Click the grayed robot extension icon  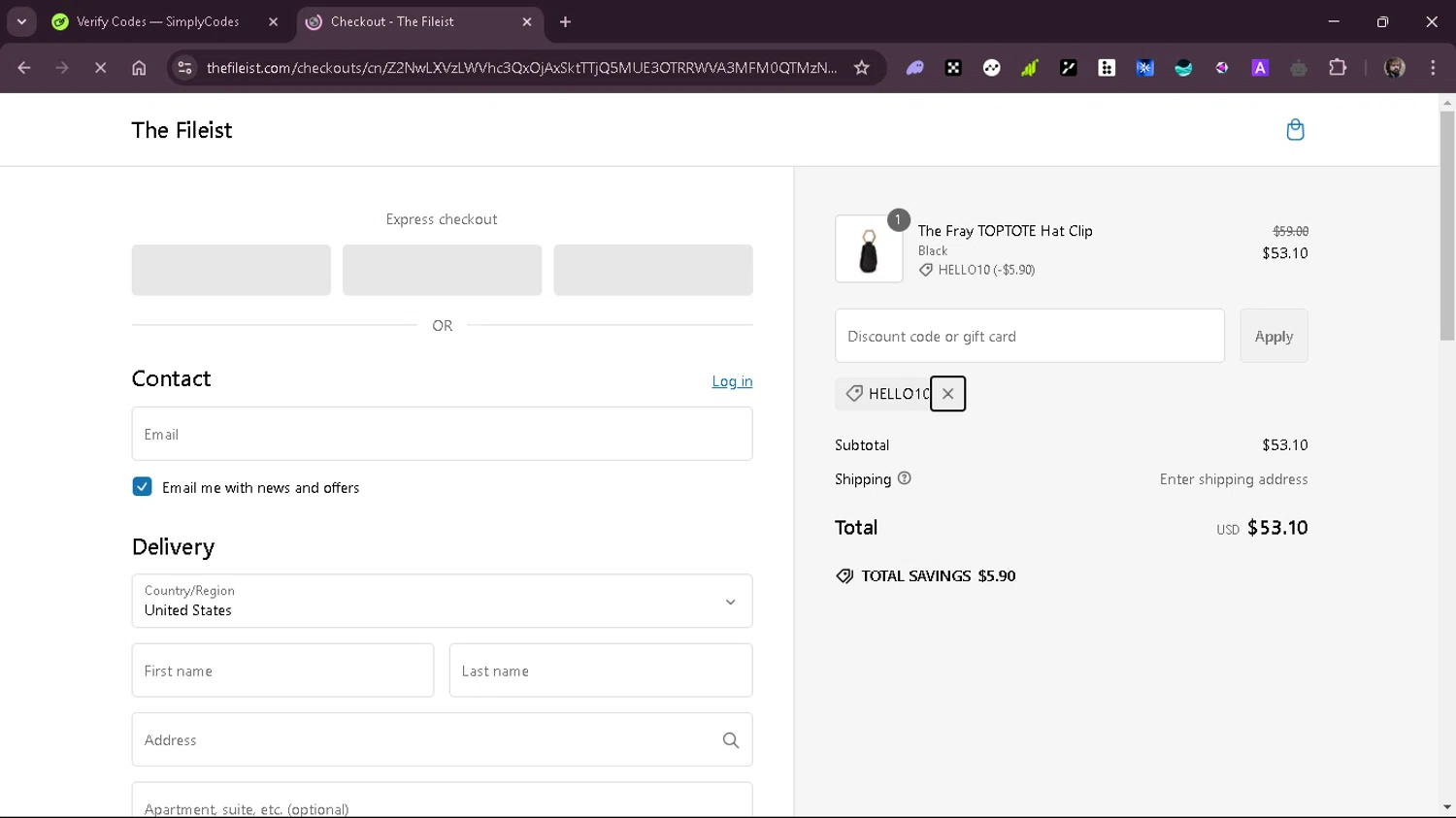point(1299,68)
